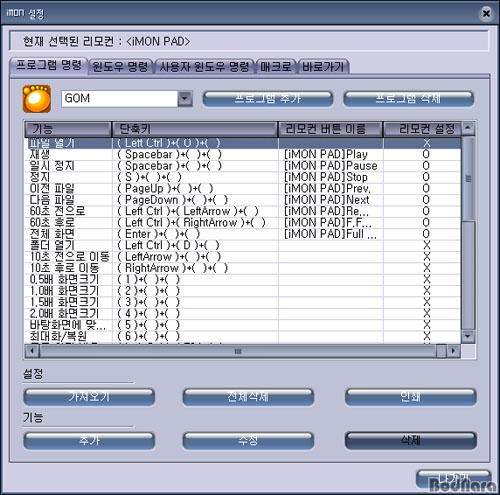The image size is (500, 495).
Task: Select the 10초 후로 이동 row
Action: point(243,268)
